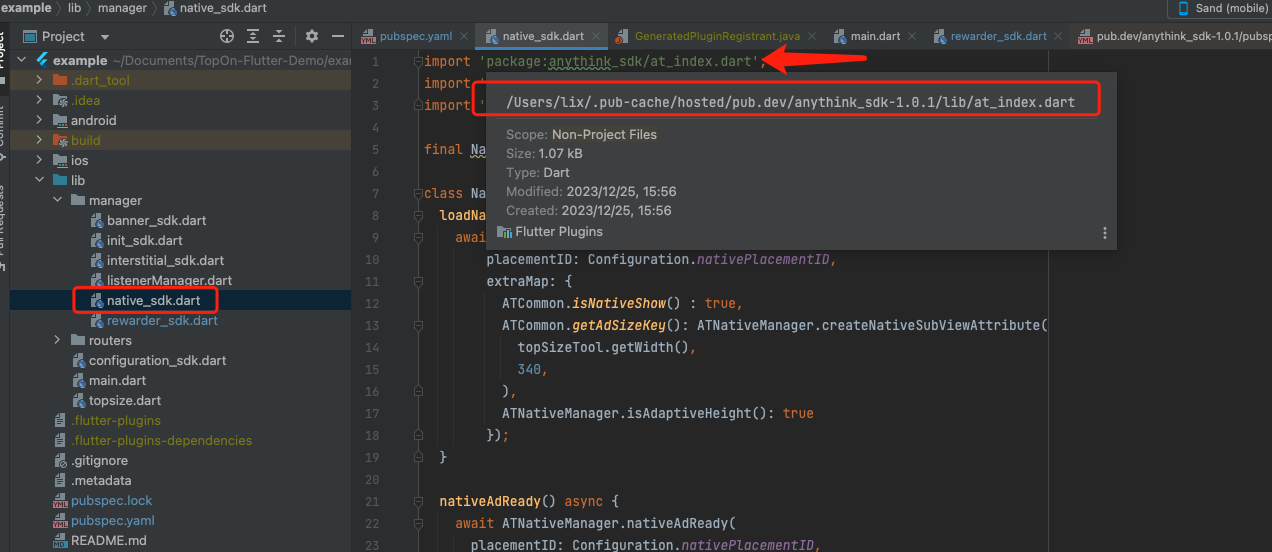Click the Expand All icon in Project panel

point(253,36)
